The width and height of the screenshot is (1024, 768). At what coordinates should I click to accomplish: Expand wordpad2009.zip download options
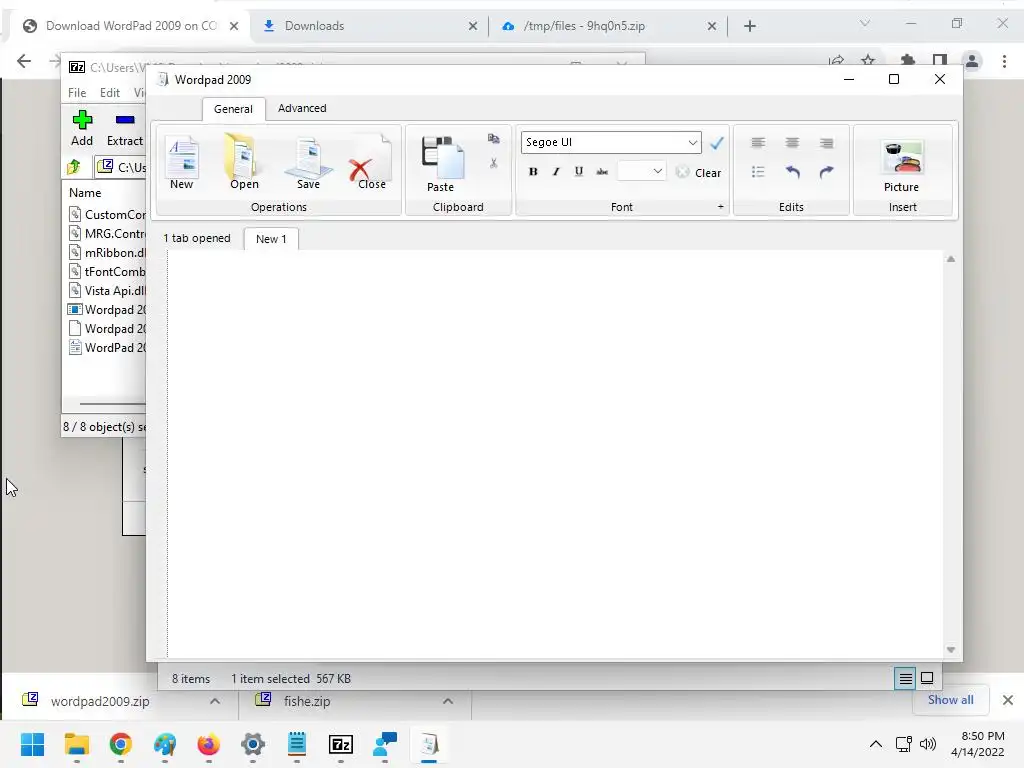215,701
